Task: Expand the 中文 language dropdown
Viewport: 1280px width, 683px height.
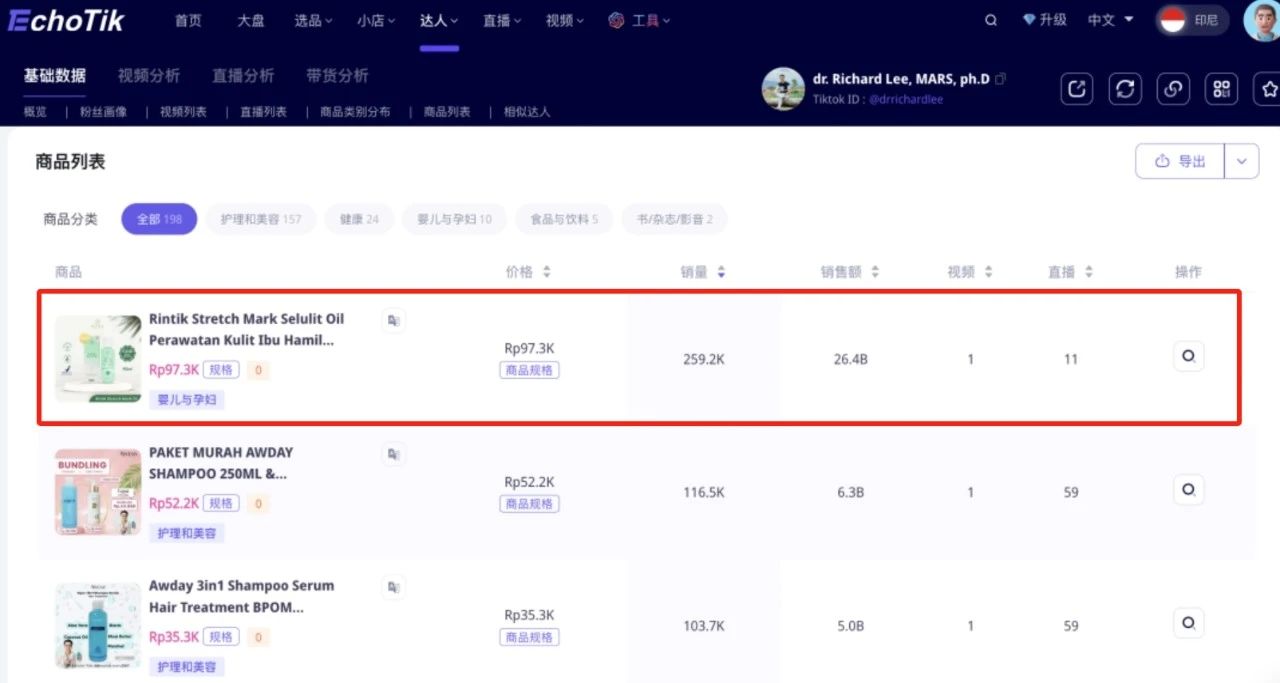Action: (1111, 20)
